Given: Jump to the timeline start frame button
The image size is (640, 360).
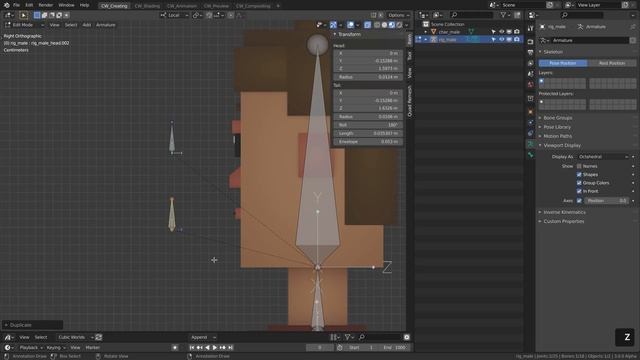Looking at the screenshot, I should tap(192, 348).
